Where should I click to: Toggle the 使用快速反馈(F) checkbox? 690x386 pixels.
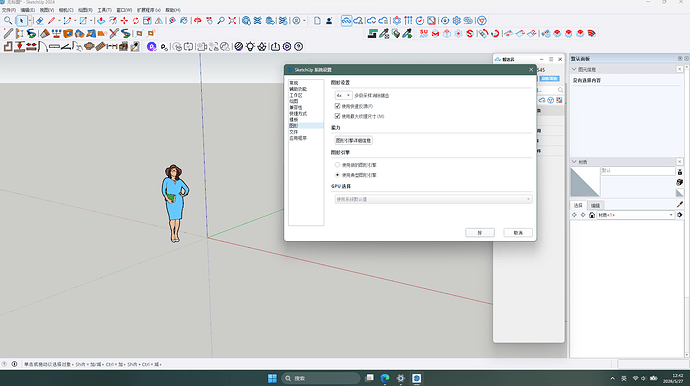click(337, 106)
